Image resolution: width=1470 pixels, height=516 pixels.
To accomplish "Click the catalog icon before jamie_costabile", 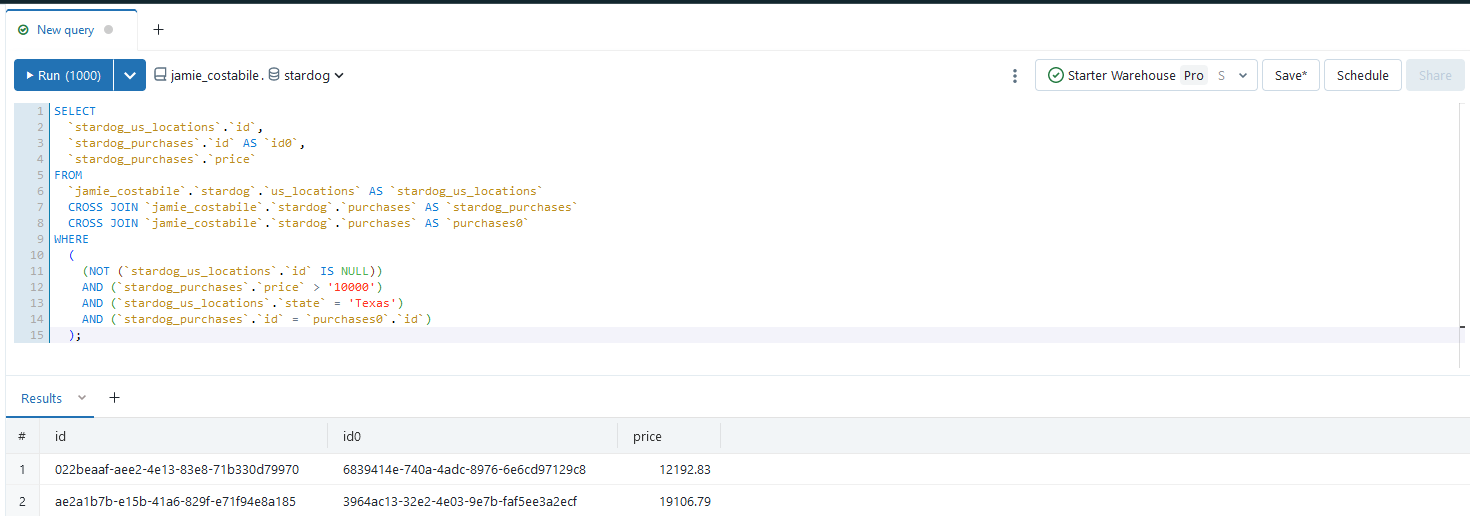I will click(x=160, y=75).
